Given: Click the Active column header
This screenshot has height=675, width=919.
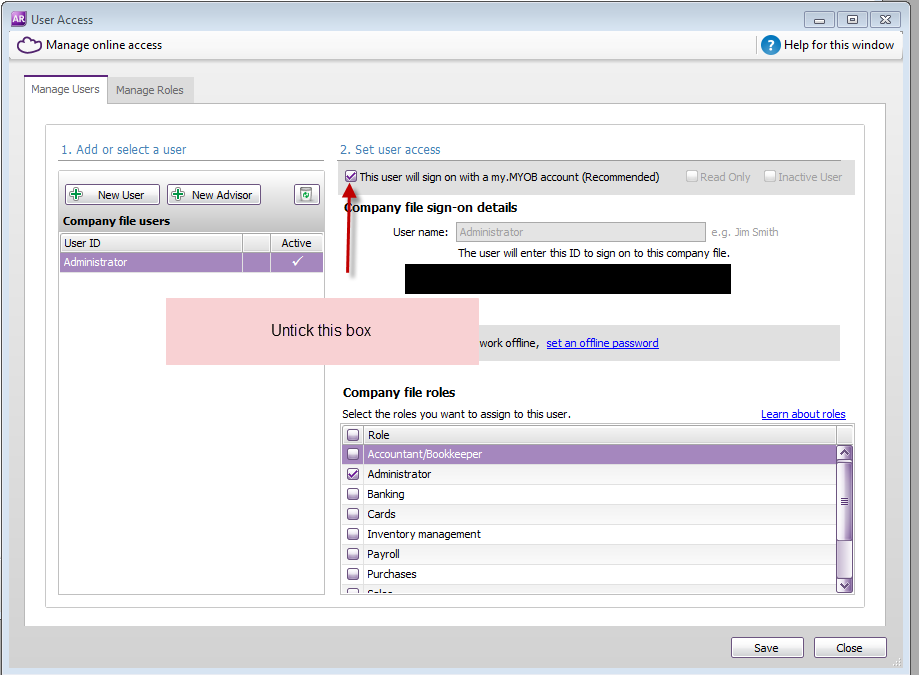Looking at the screenshot, I should point(297,243).
